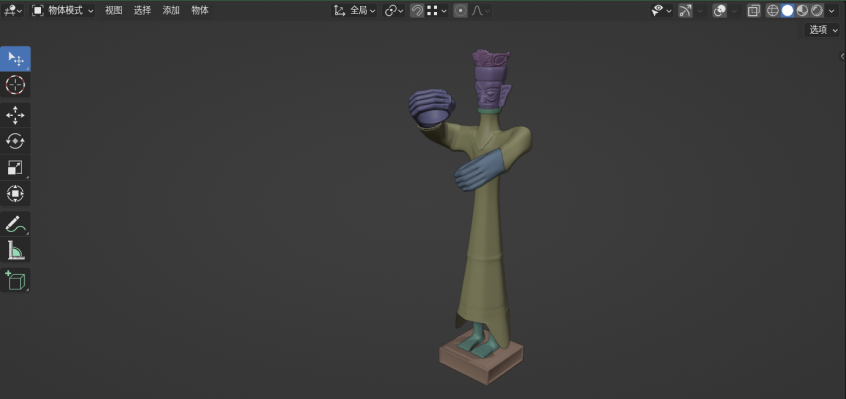Toggle the snap magnet button
The width and height of the screenshot is (846, 399).
pos(417,10)
